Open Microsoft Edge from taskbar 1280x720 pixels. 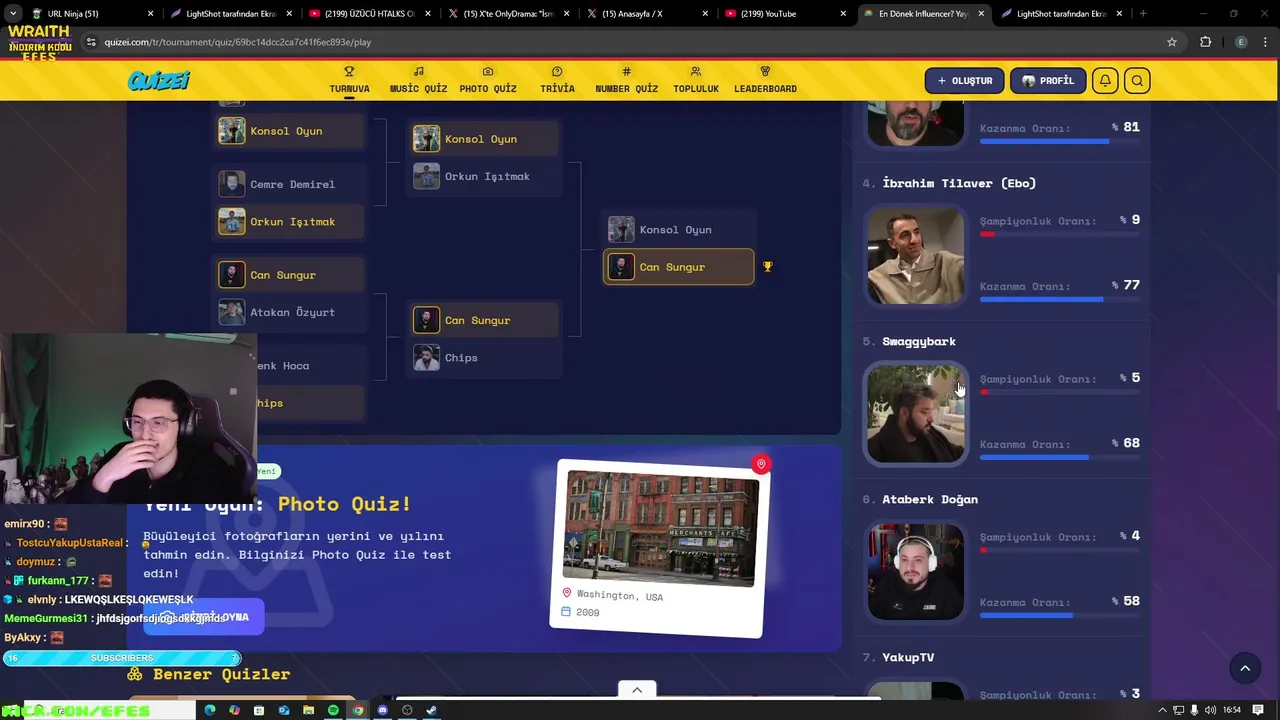209,710
